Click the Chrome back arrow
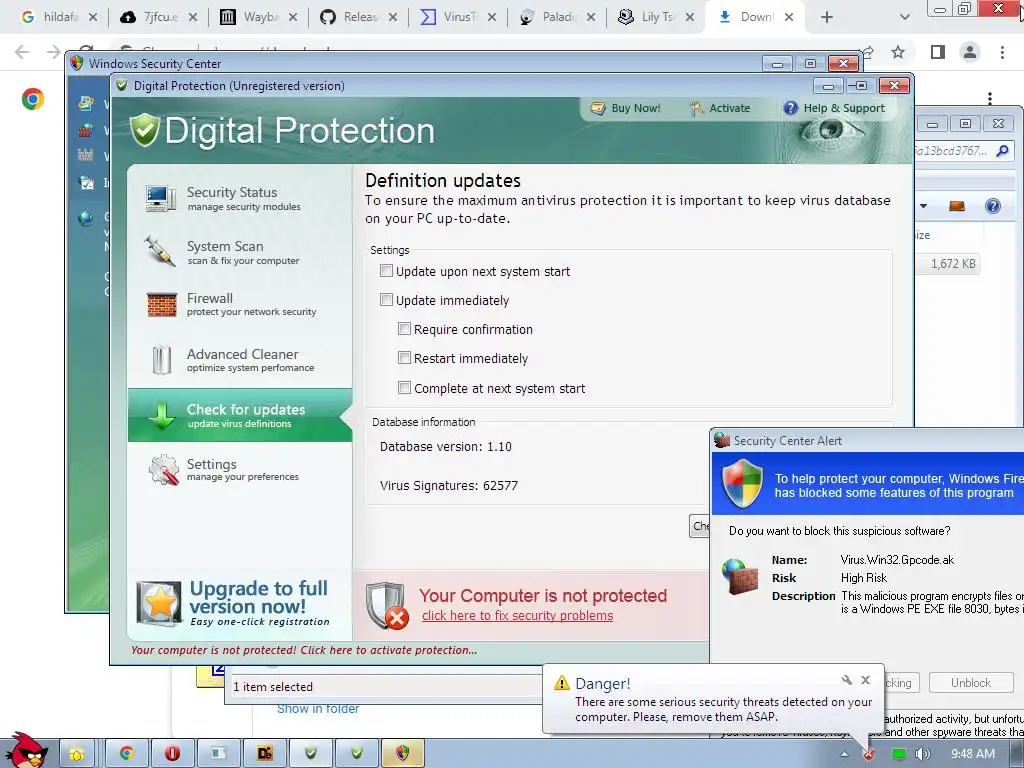 [x=22, y=52]
